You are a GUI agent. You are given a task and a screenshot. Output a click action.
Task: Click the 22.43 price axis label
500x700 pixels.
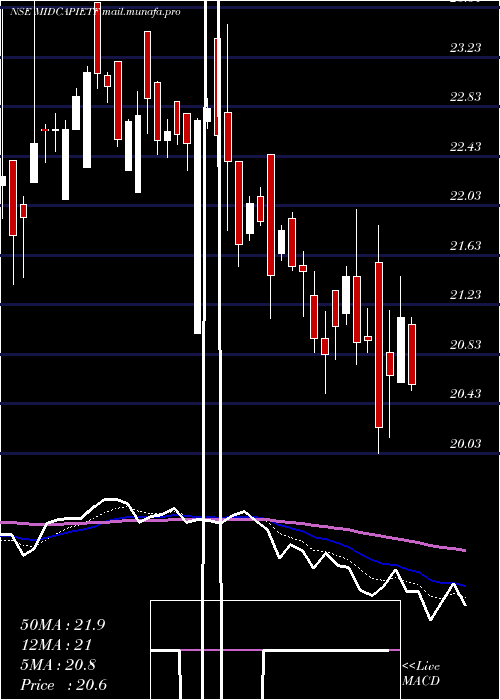tap(466, 146)
